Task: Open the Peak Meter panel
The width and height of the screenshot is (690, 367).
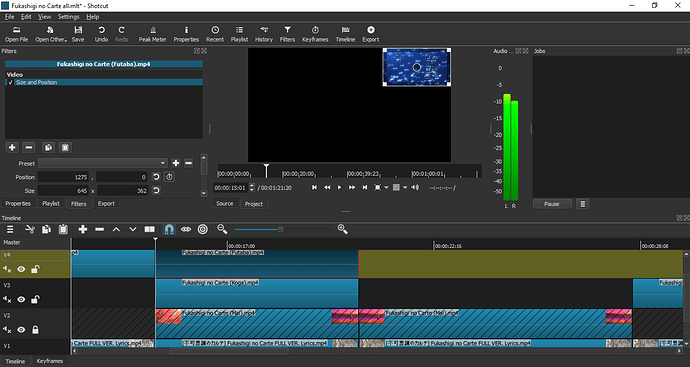Action: pos(153,34)
